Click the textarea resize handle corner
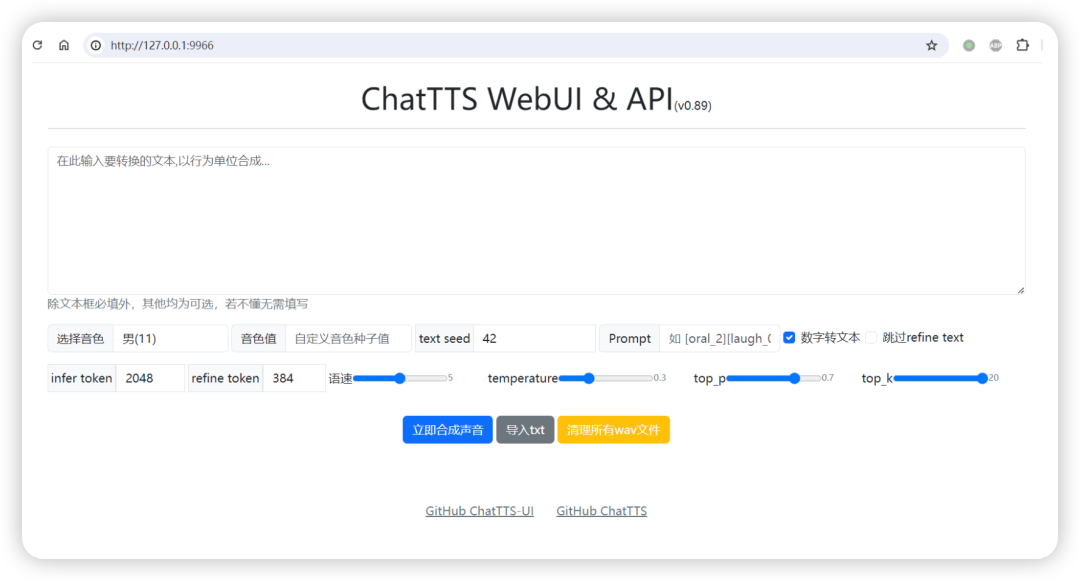This screenshot has width=1080, height=581. point(1021,290)
